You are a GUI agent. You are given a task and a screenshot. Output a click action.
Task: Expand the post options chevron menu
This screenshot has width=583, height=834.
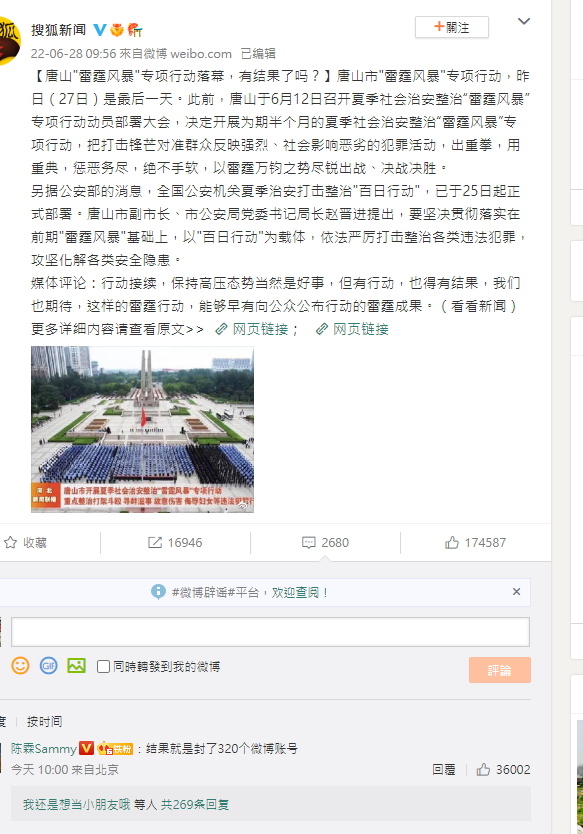tap(524, 21)
